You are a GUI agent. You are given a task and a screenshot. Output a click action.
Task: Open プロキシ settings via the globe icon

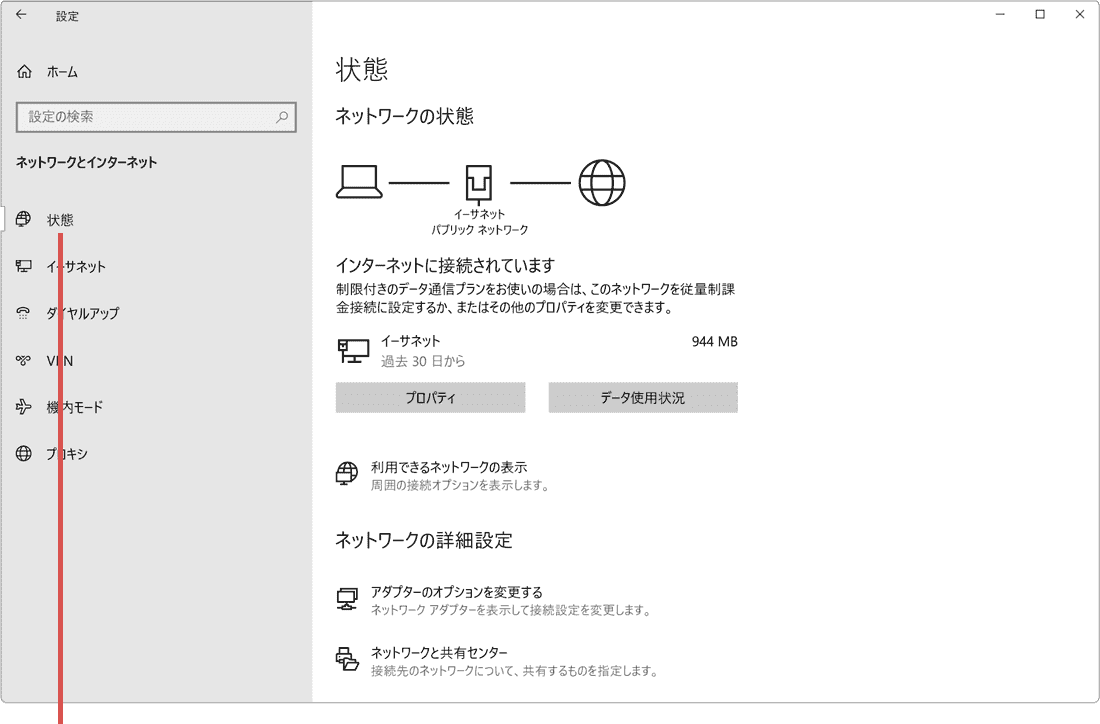(24, 454)
